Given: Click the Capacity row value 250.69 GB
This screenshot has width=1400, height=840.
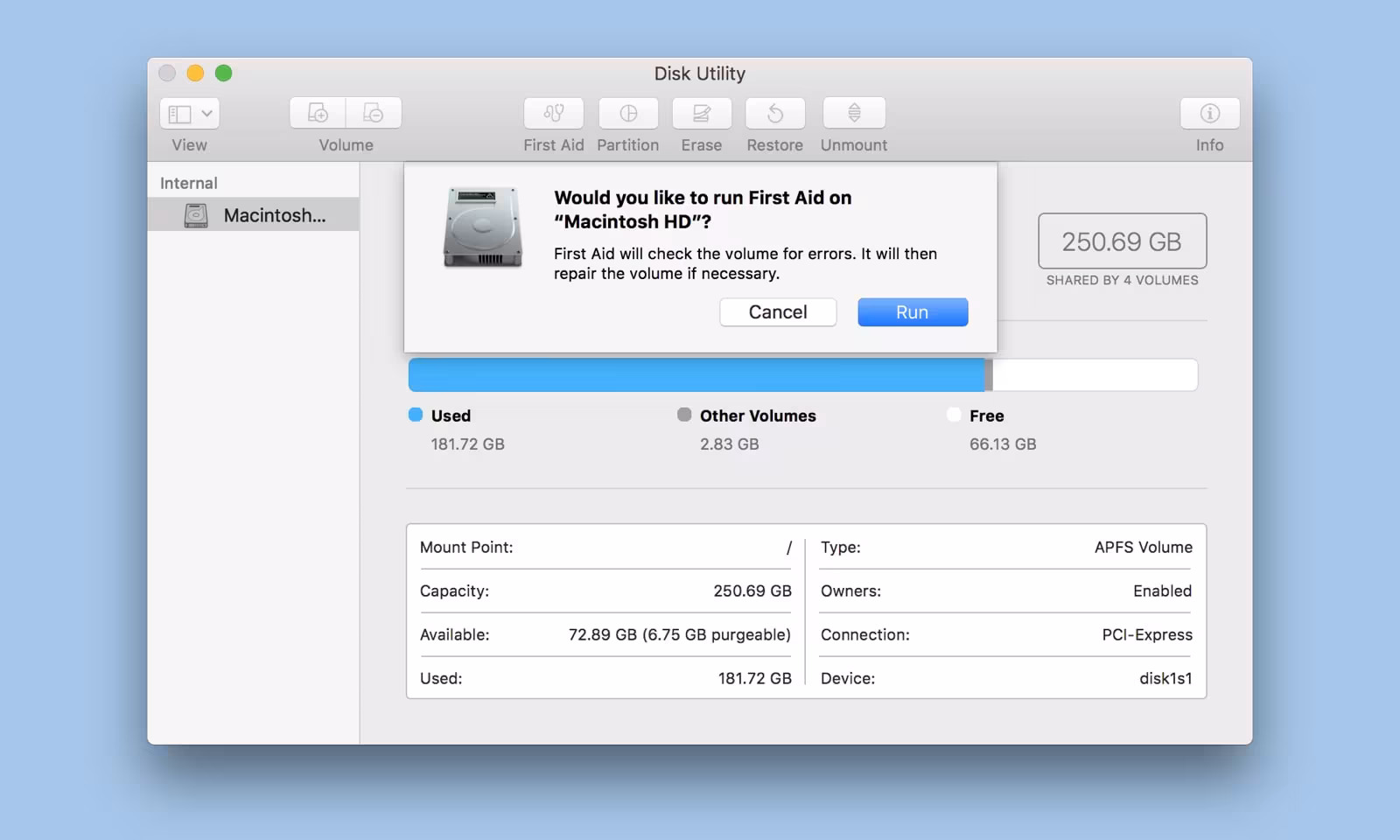Looking at the screenshot, I should (752, 591).
